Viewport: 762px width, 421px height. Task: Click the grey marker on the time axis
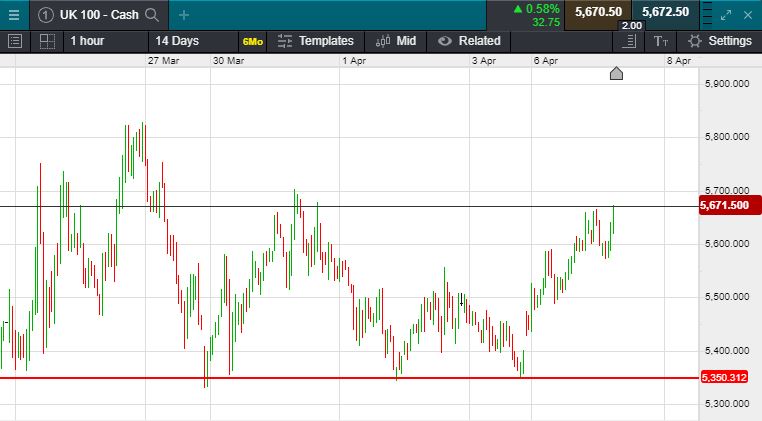[x=616, y=73]
